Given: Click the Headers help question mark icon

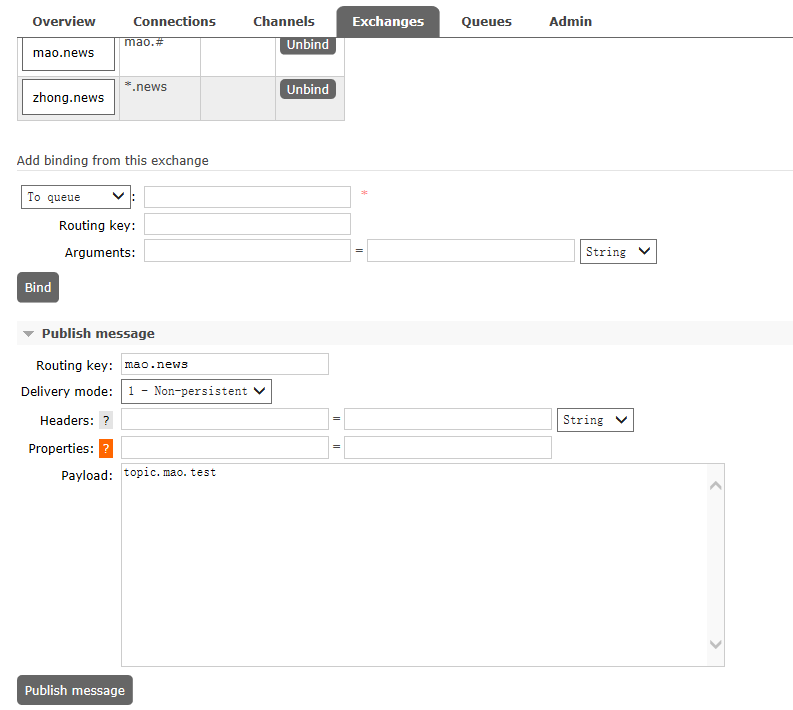Looking at the screenshot, I should (x=106, y=421).
